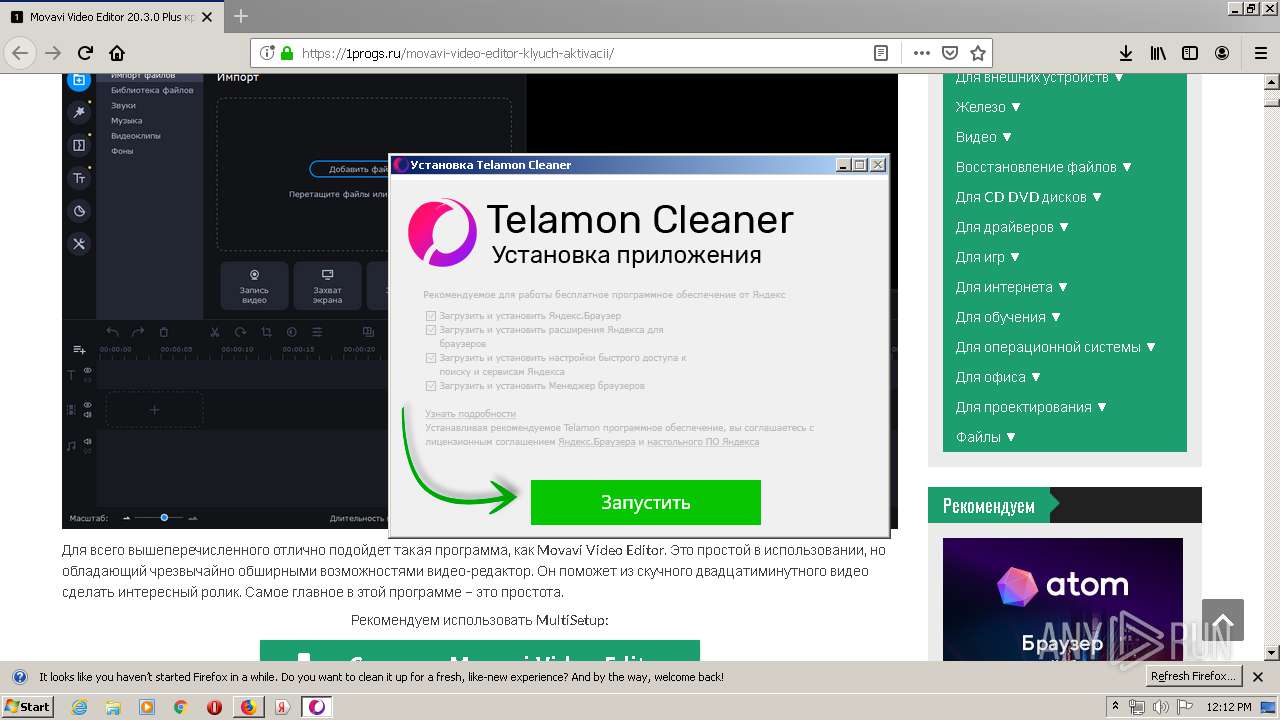Expand Для игр category
This screenshot has width=1280, height=720.
tap(988, 257)
